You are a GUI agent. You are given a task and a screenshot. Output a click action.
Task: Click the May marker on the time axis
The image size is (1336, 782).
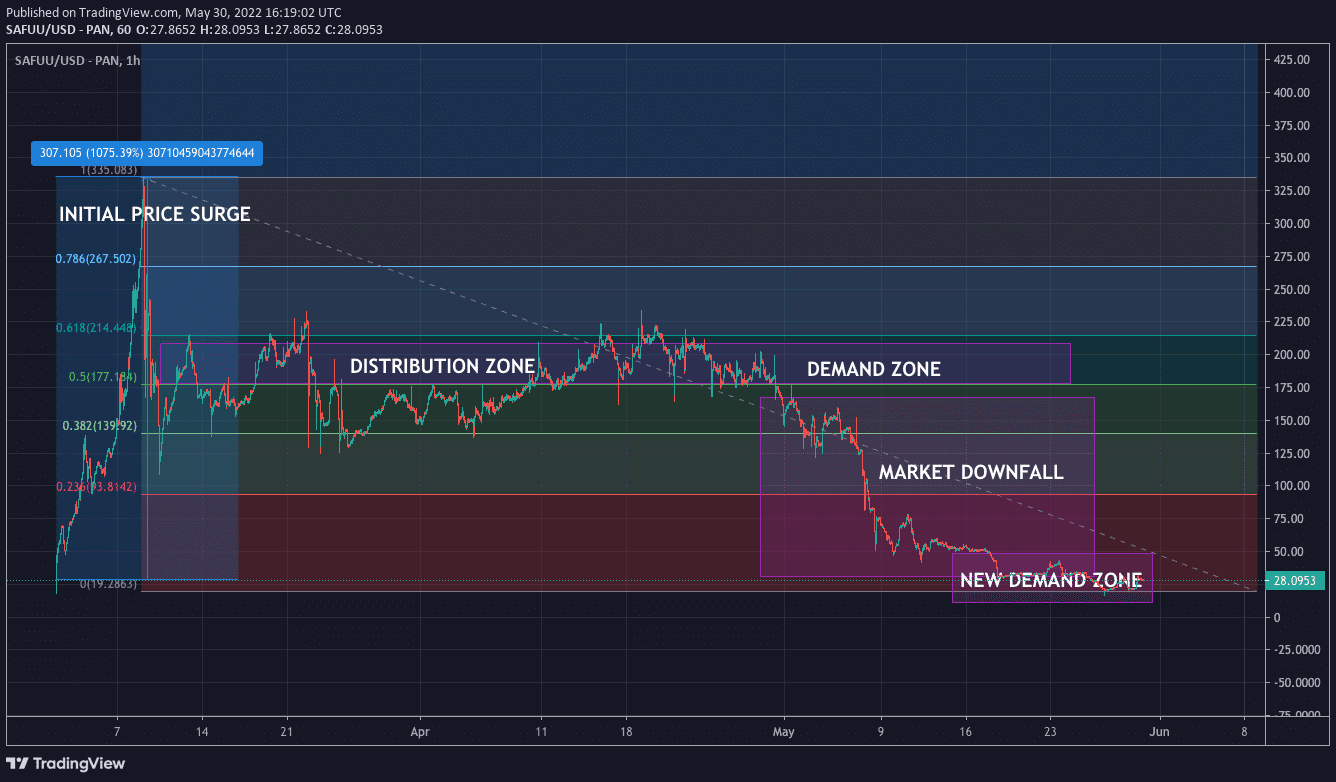[x=784, y=730]
